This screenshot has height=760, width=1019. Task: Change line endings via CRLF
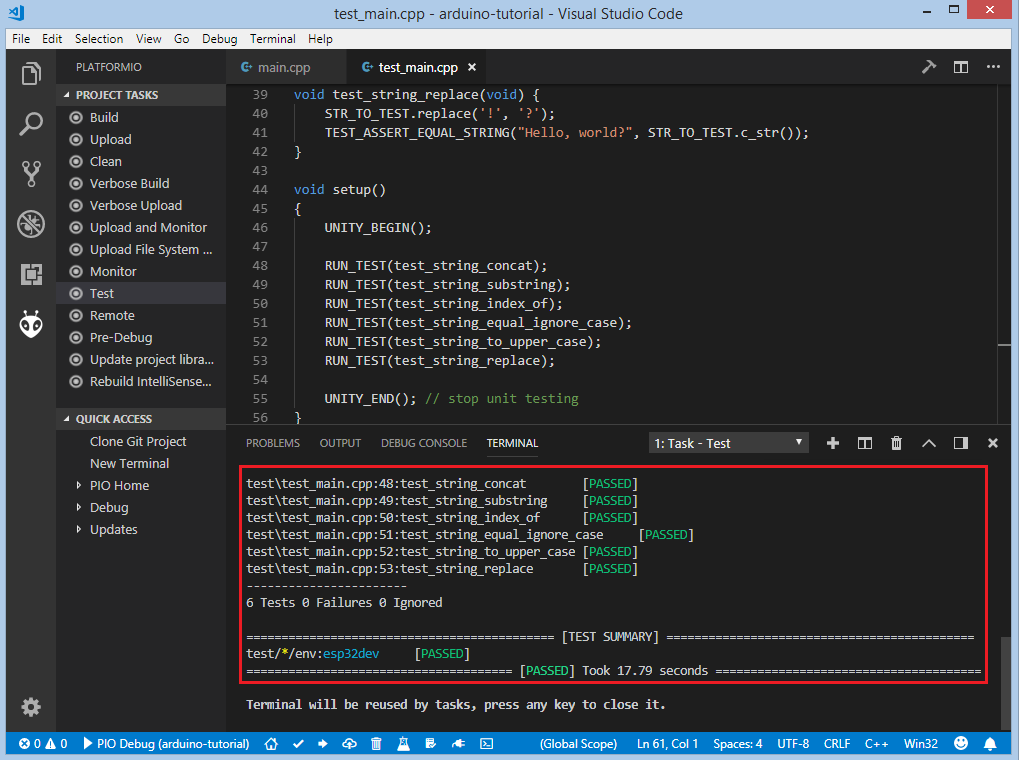[x=837, y=744]
